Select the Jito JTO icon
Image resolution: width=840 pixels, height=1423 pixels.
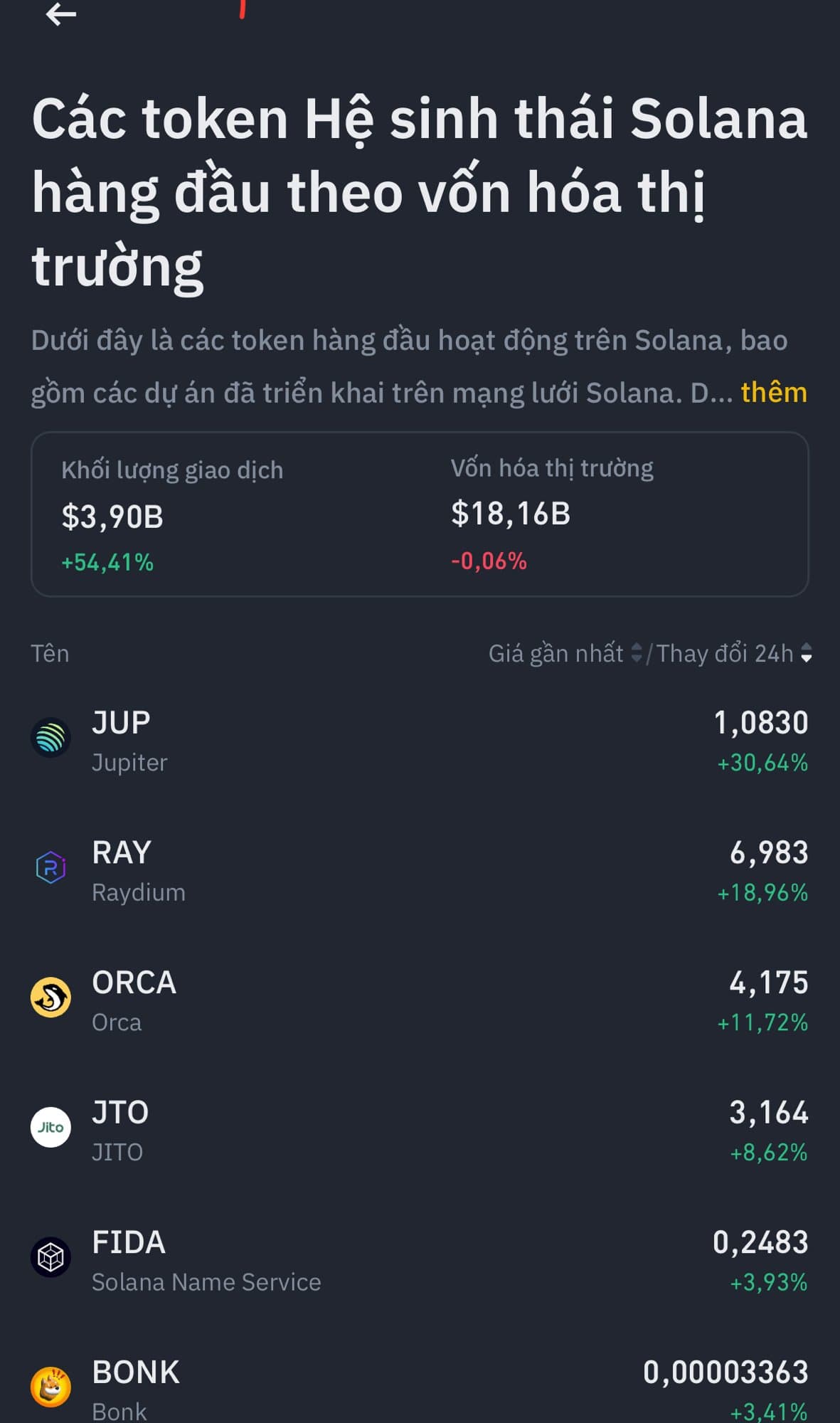tap(50, 1128)
